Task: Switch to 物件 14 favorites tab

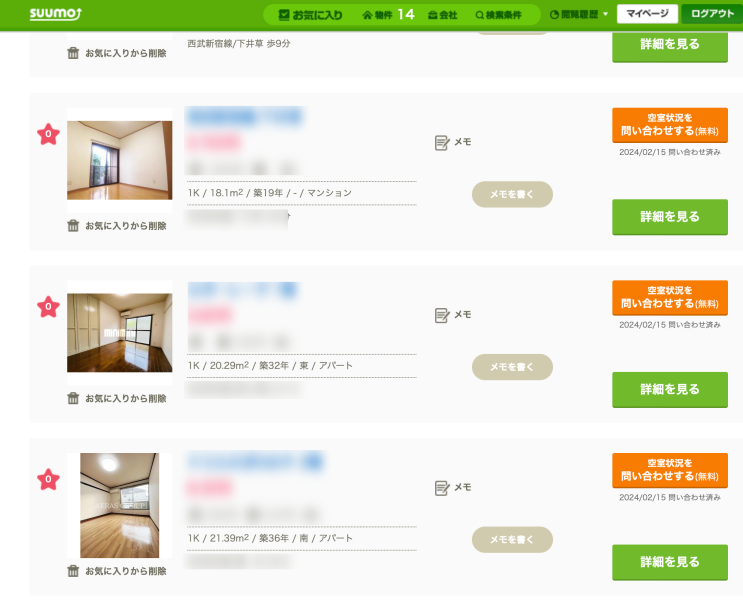Action: (388, 15)
